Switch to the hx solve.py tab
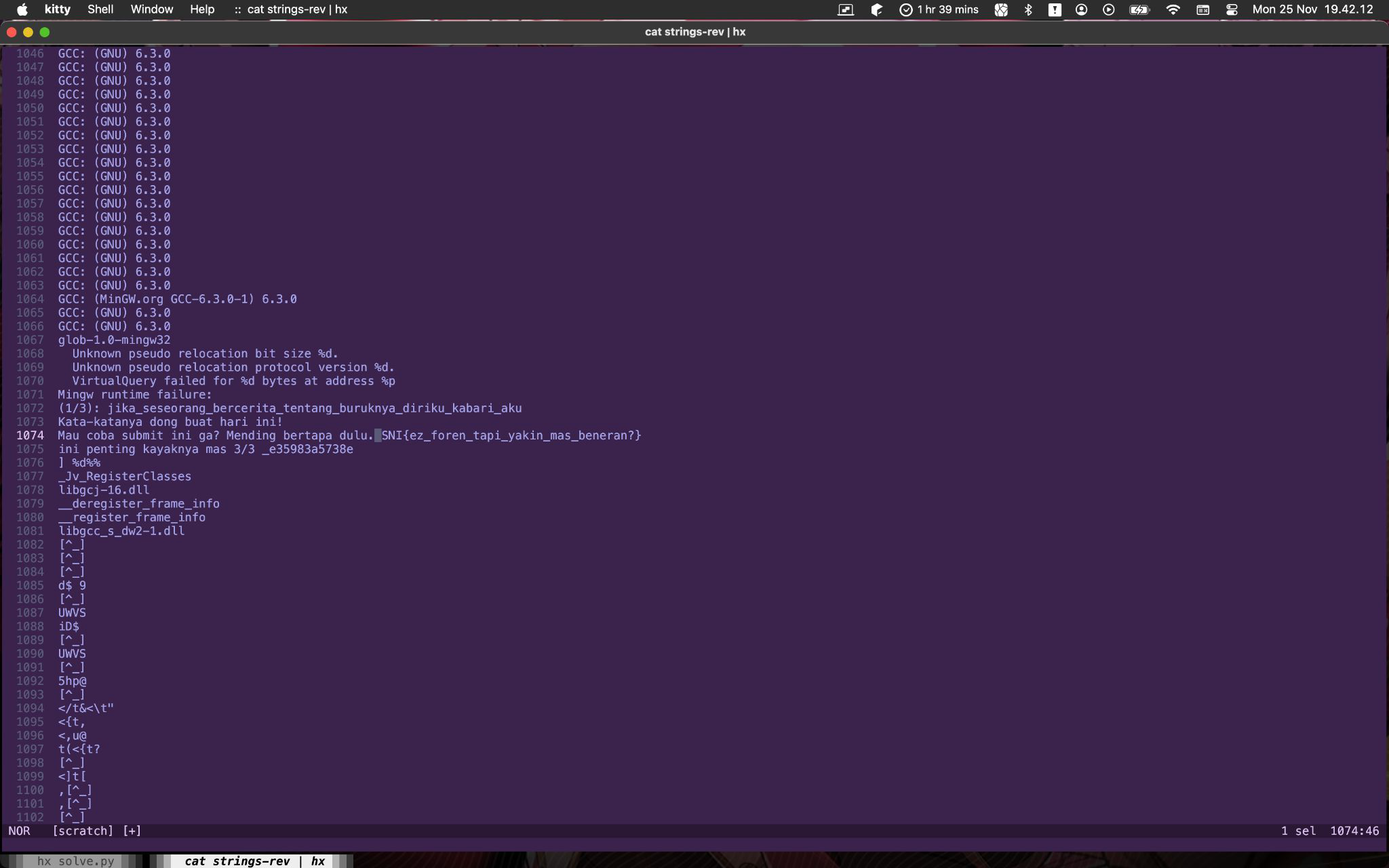The image size is (1389, 868). [75, 861]
